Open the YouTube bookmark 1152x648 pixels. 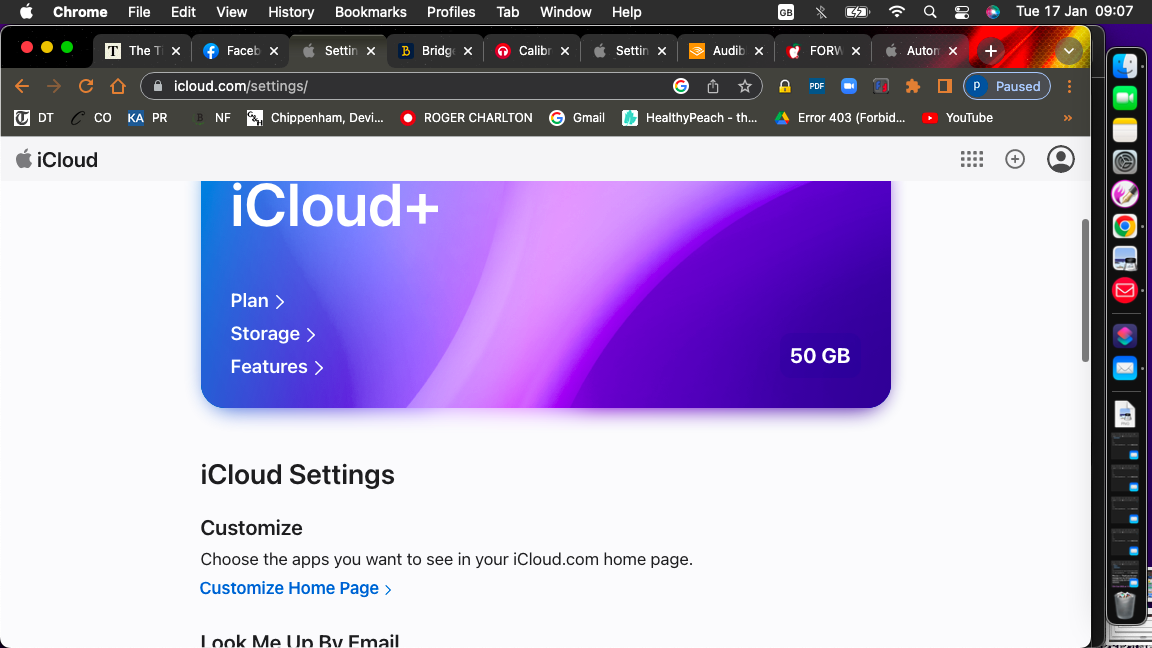coord(957,118)
